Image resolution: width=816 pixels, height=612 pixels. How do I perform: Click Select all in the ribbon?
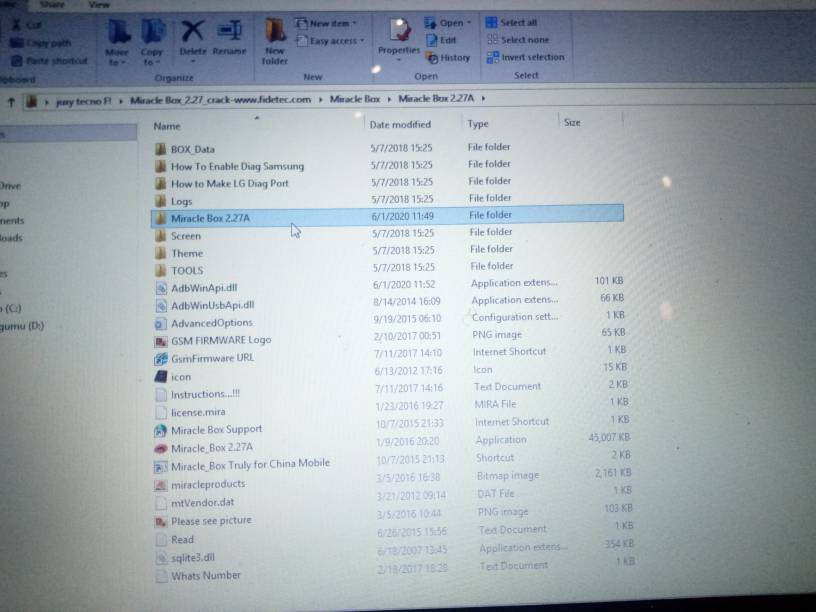[511, 22]
